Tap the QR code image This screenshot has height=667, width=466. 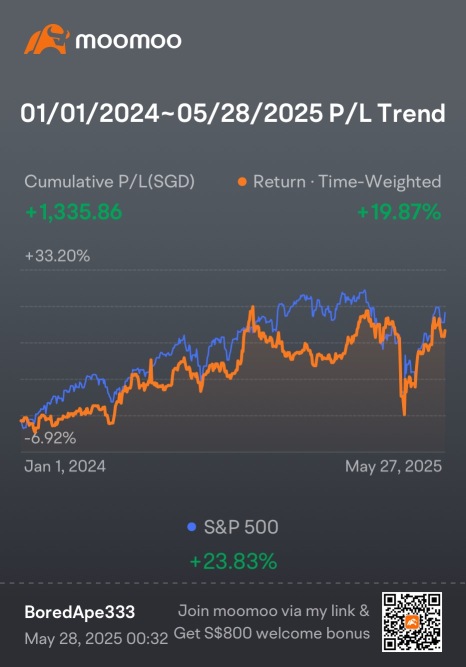[412, 622]
